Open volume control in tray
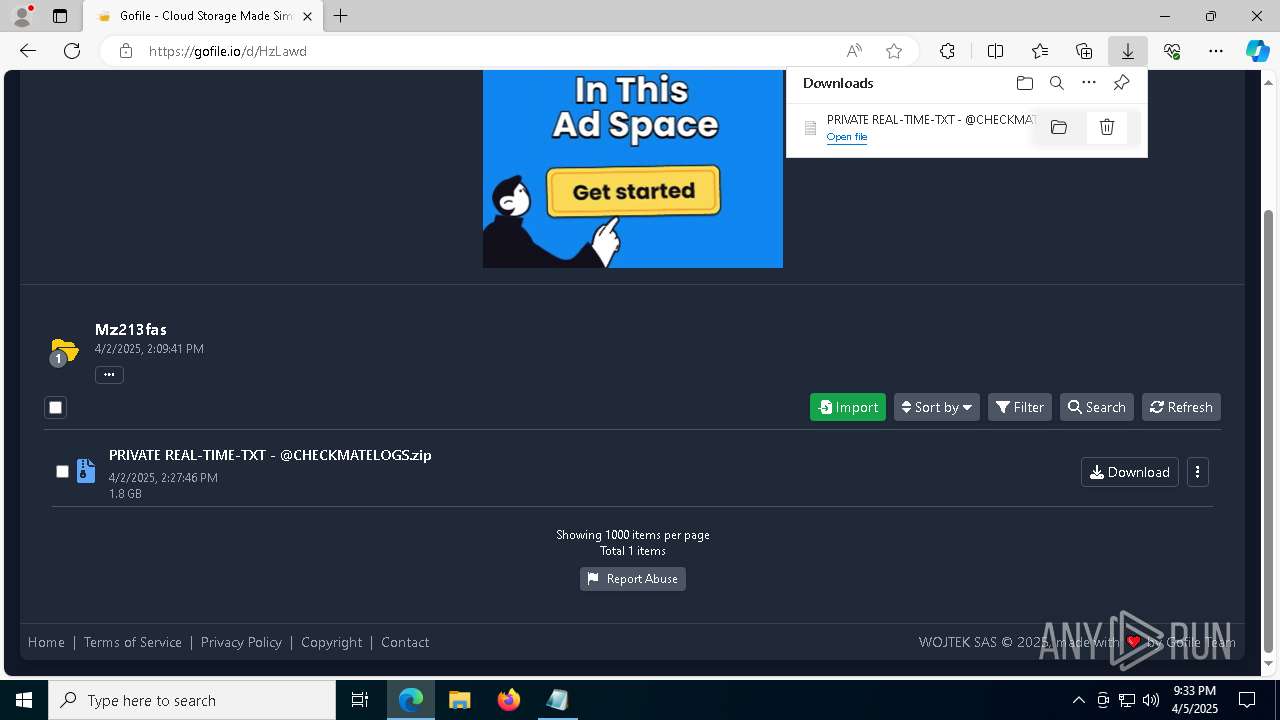 click(x=1150, y=700)
